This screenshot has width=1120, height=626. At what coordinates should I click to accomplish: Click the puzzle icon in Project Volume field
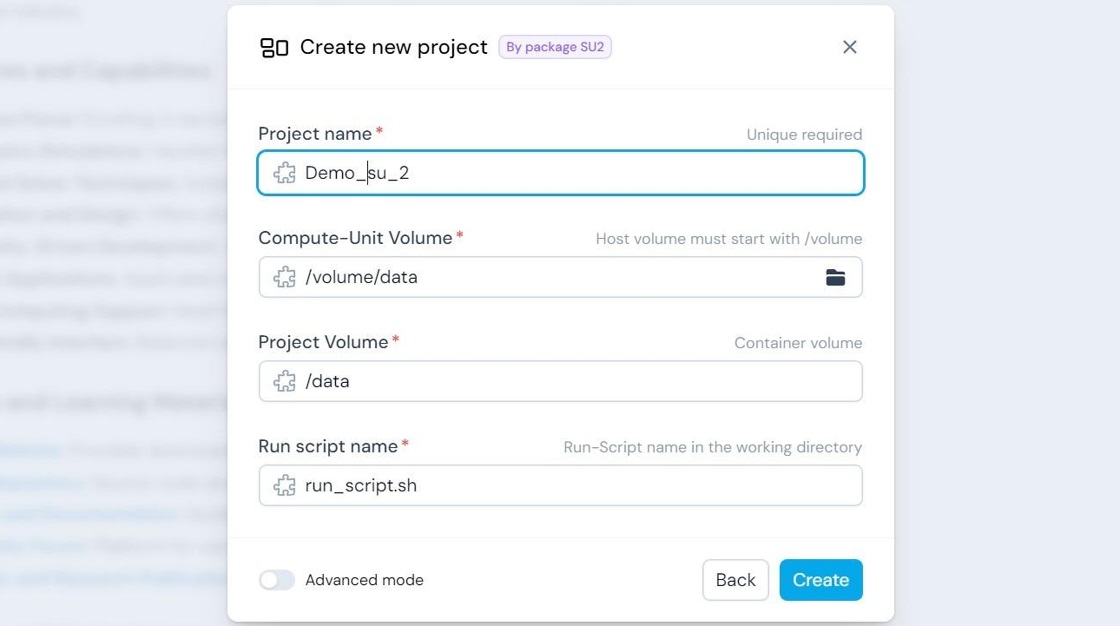tap(284, 382)
